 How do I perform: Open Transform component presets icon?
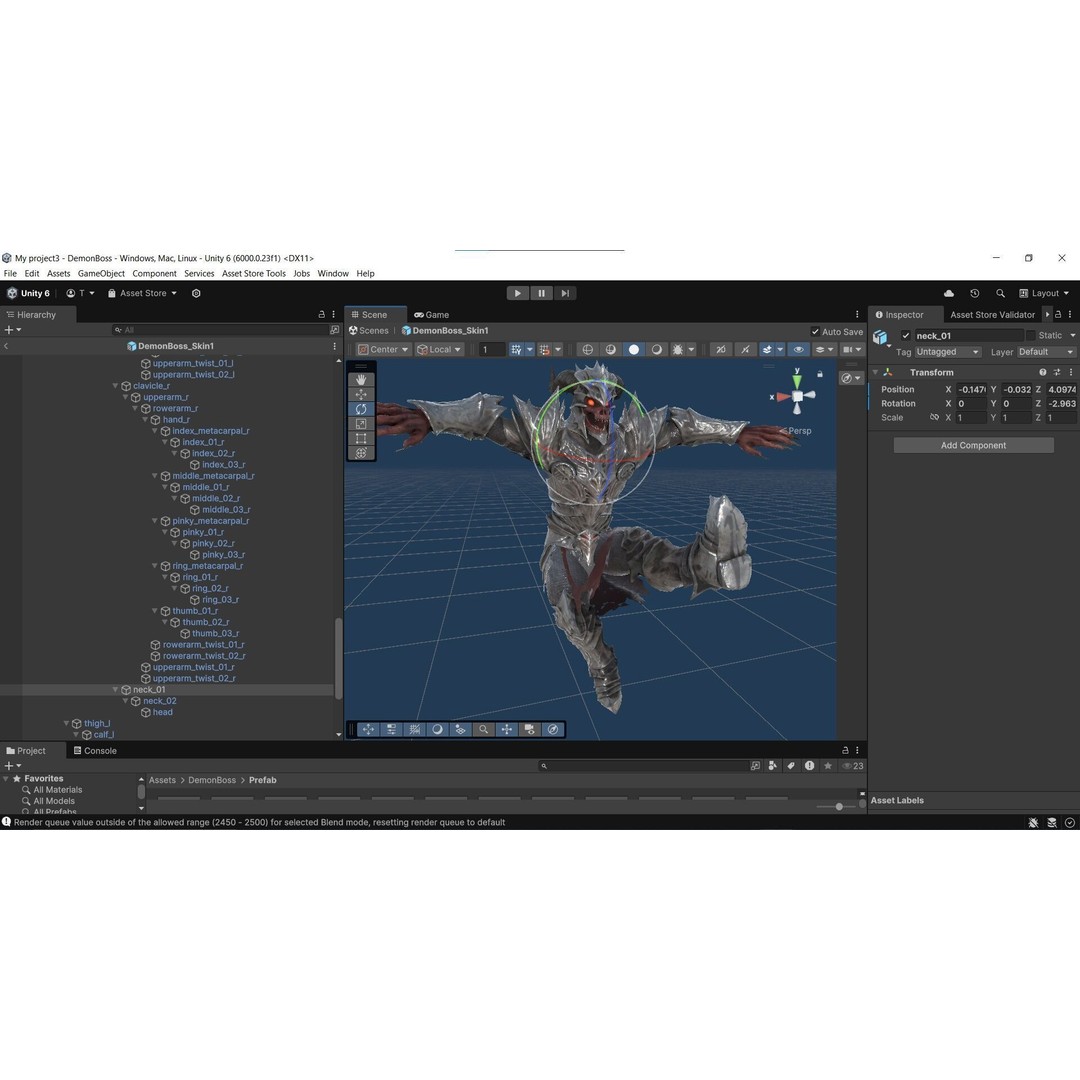point(1057,372)
